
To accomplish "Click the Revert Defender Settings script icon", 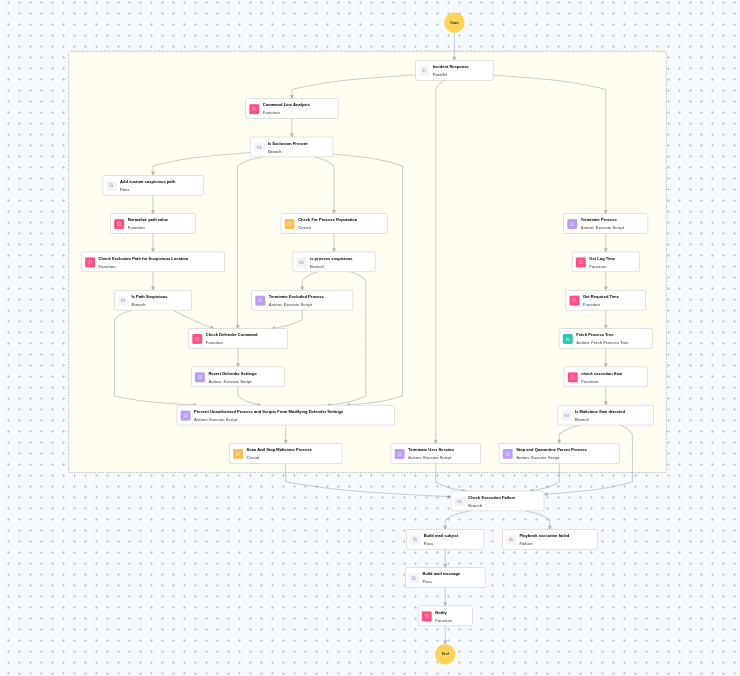I will (200, 377).
